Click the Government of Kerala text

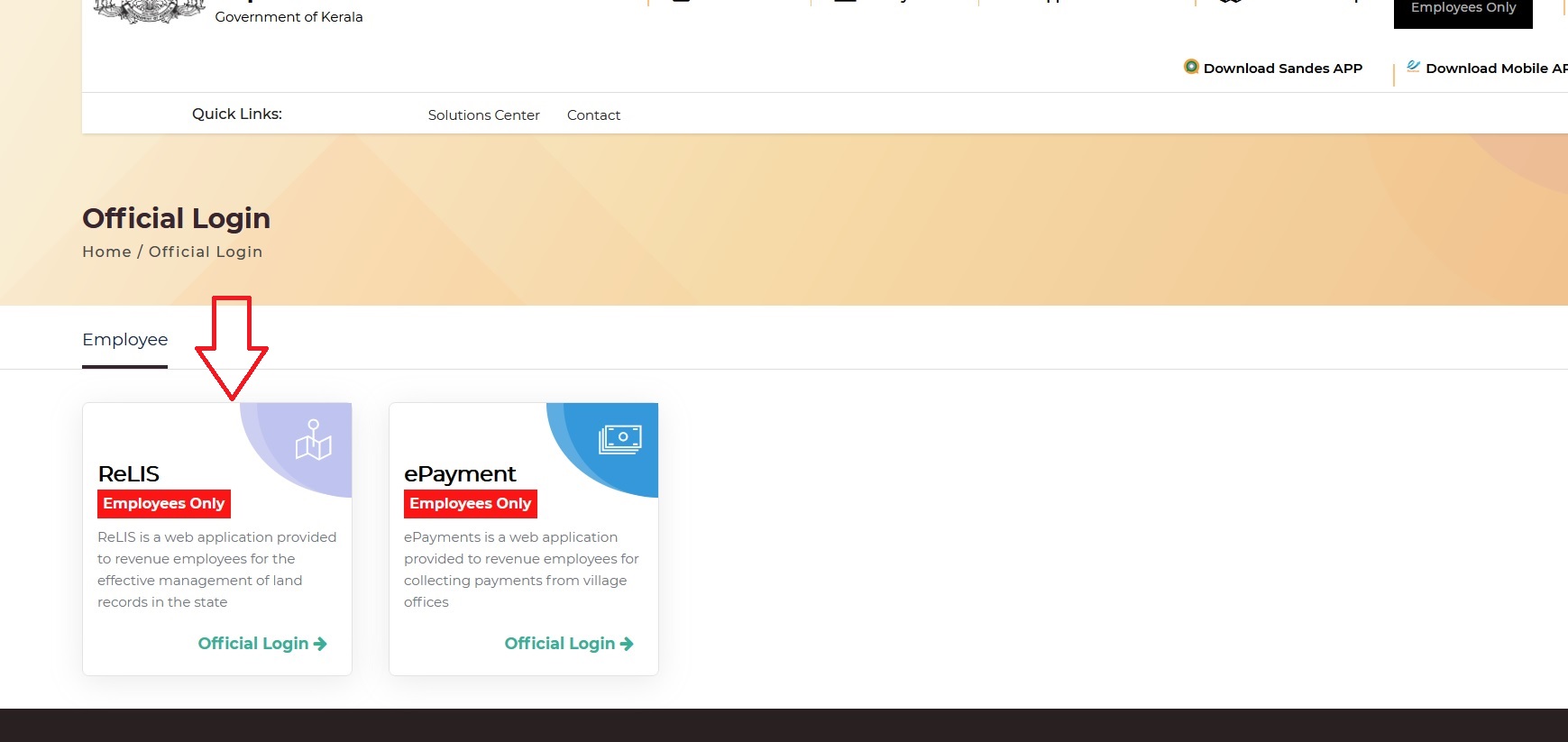point(289,17)
